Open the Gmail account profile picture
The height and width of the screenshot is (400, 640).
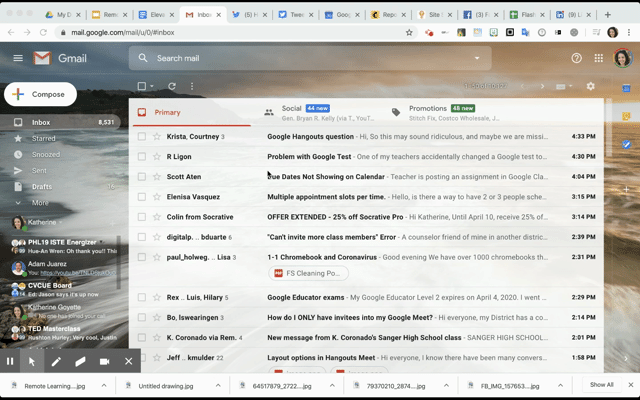[x=623, y=58]
